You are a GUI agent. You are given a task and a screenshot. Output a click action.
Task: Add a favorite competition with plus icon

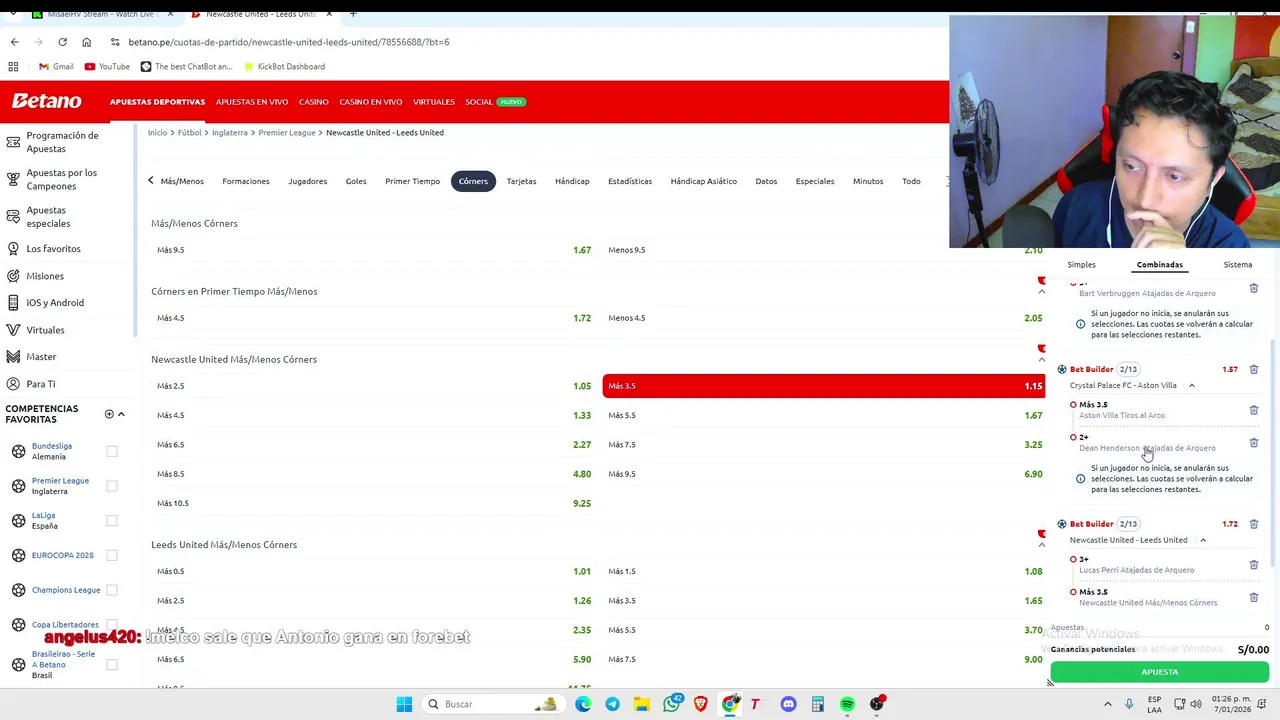pyautogui.click(x=109, y=414)
